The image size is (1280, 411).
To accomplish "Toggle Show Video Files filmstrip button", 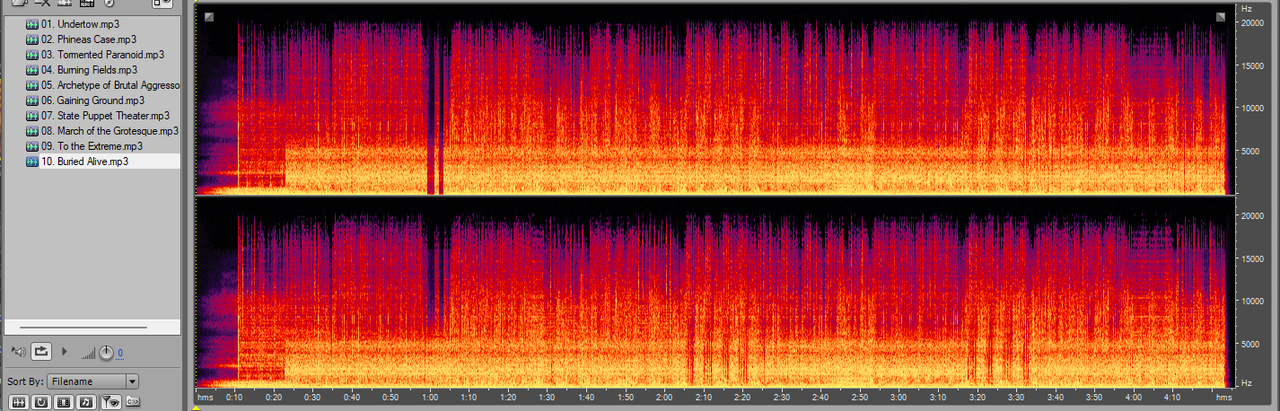I will [x=64, y=402].
